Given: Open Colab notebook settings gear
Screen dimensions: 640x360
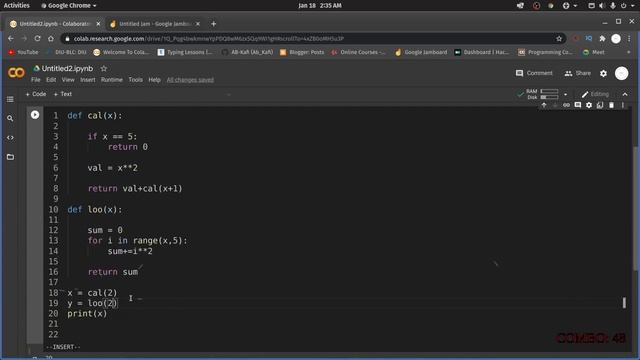Looking at the screenshot, I should coord(603,73).
